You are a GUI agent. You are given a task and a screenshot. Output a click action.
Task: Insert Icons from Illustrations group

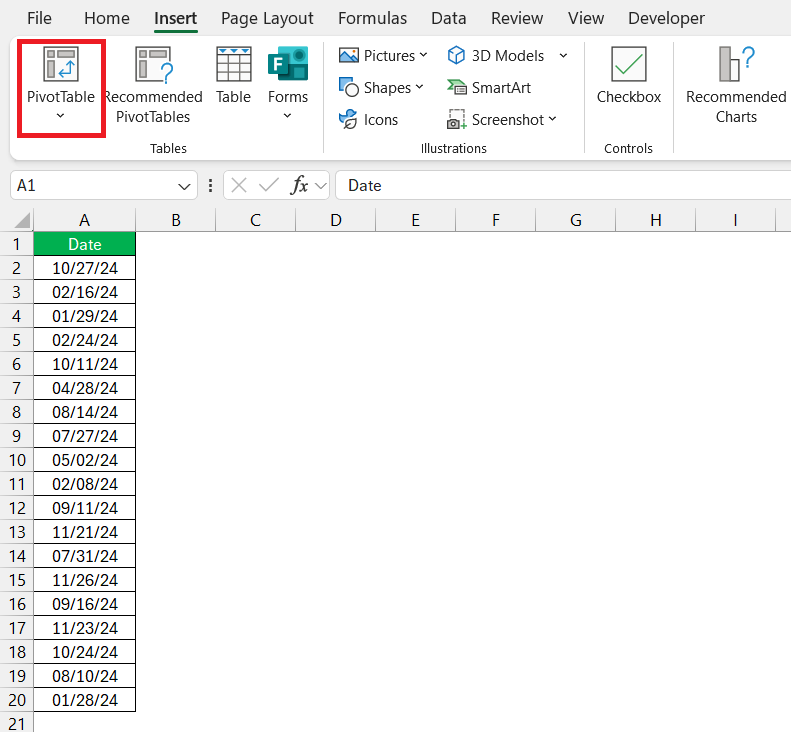368,120
